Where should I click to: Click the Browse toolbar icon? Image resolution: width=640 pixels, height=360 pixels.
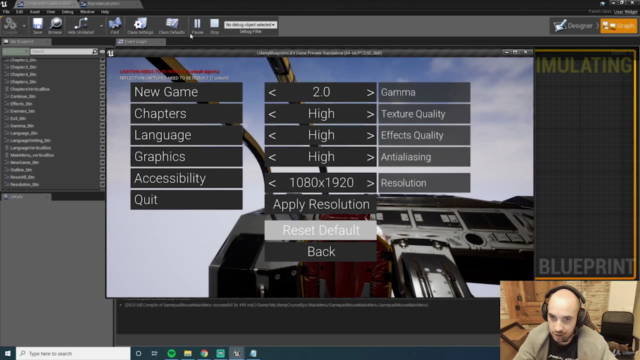(55, 25)
